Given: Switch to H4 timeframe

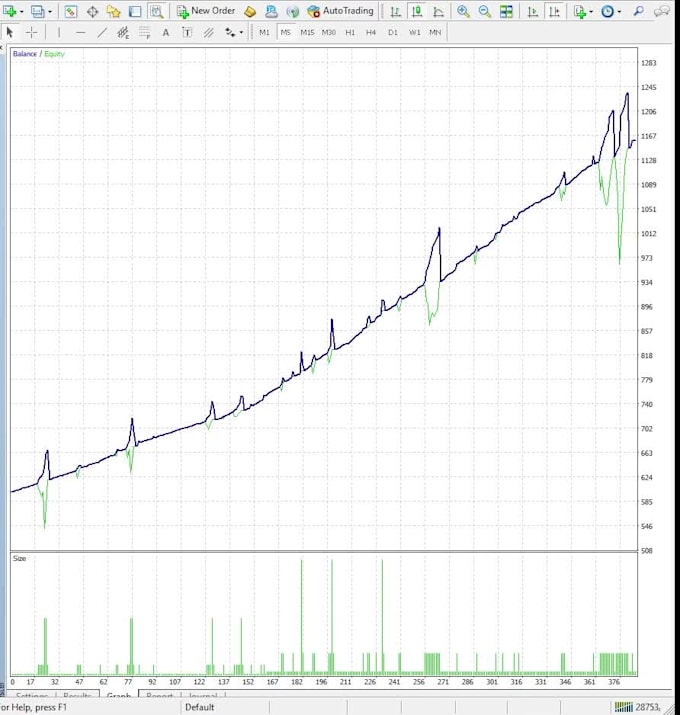Looking at the screenshot, I should tap(371, 32).
